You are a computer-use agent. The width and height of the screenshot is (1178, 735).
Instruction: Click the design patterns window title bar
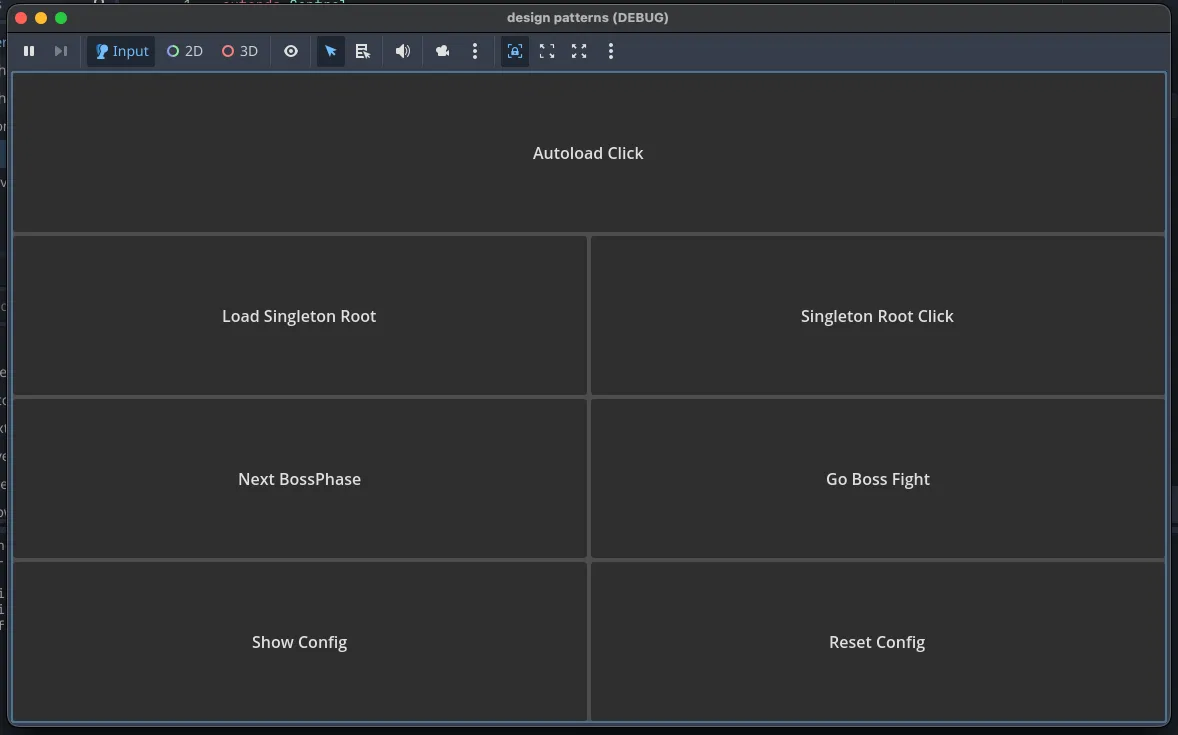[588, 17]
